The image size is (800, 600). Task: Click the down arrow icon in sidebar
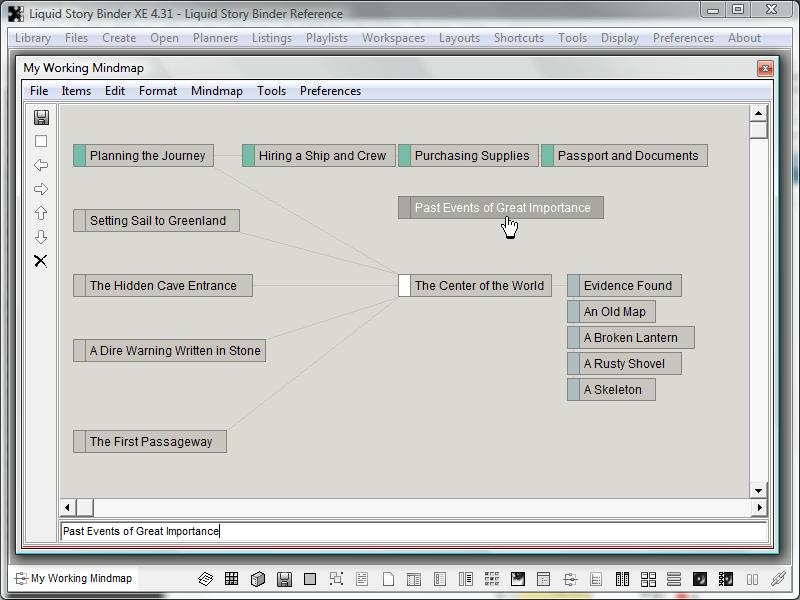[41, 237]
